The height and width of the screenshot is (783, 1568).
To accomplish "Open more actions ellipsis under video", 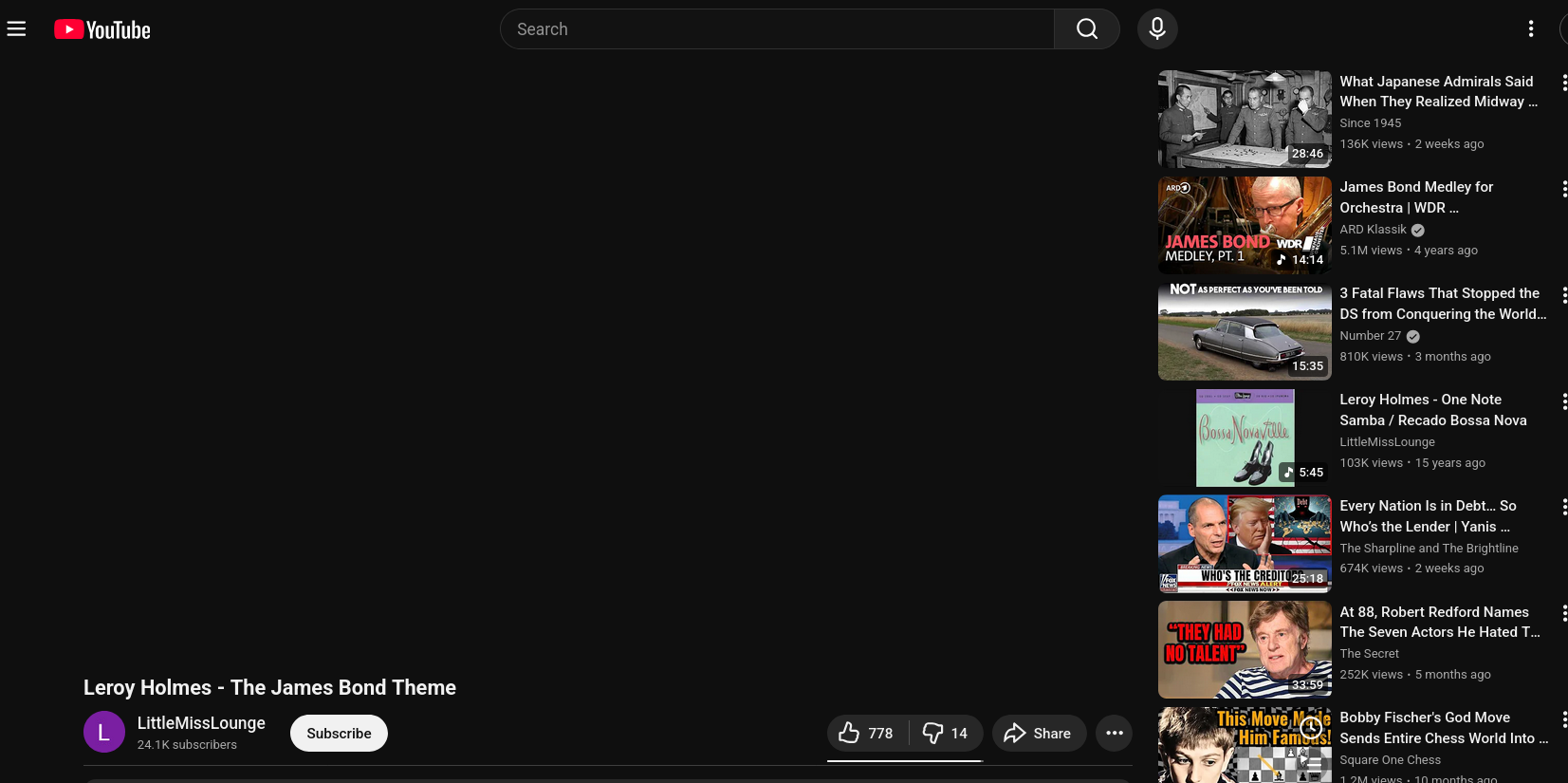I will (x=1114, y=733).
